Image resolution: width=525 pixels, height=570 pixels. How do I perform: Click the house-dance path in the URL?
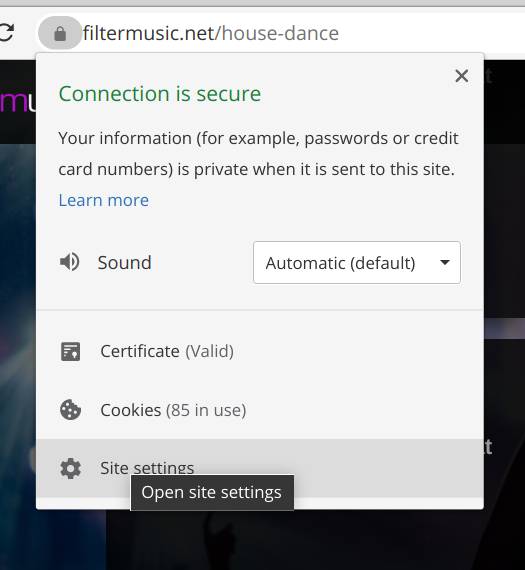(280, 33)
